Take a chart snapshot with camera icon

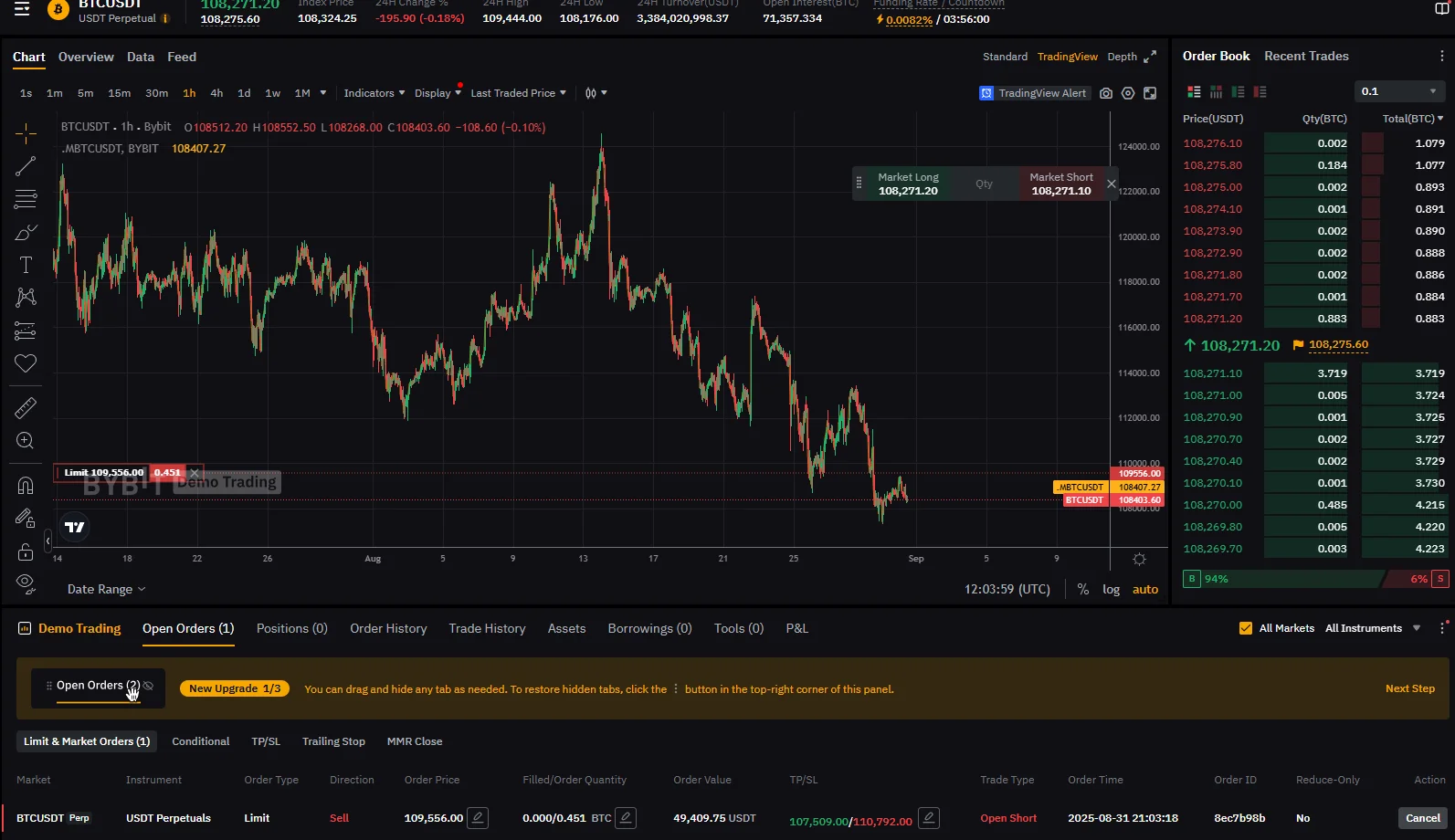1106,93
